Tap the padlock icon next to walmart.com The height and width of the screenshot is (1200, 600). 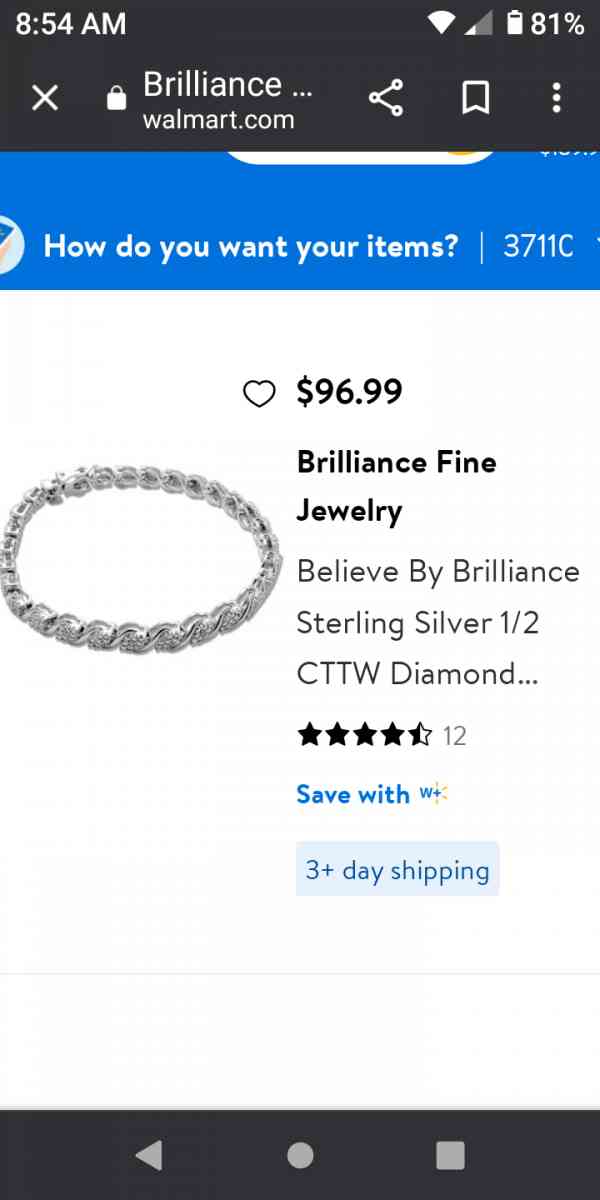[x=116, y=97]
